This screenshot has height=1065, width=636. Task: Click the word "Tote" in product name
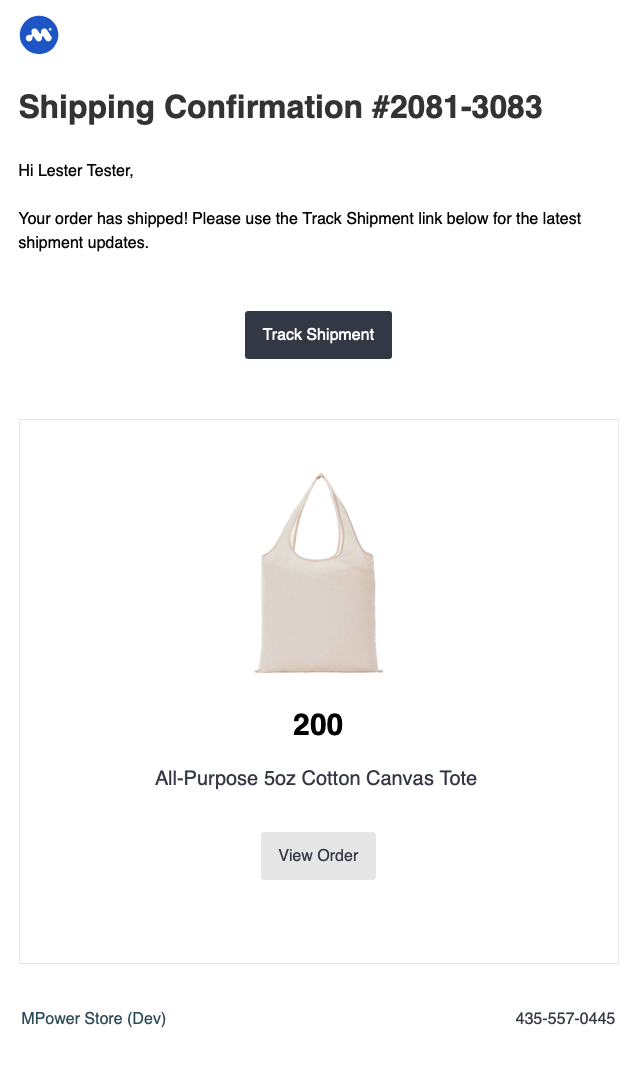tap(458, 778)
